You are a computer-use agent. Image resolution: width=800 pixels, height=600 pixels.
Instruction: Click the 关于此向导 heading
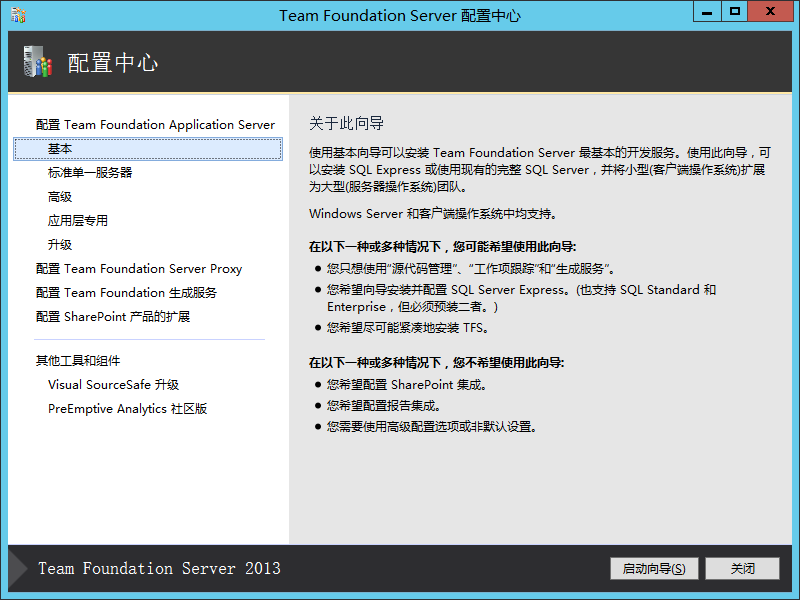click(x=346, y=123)
